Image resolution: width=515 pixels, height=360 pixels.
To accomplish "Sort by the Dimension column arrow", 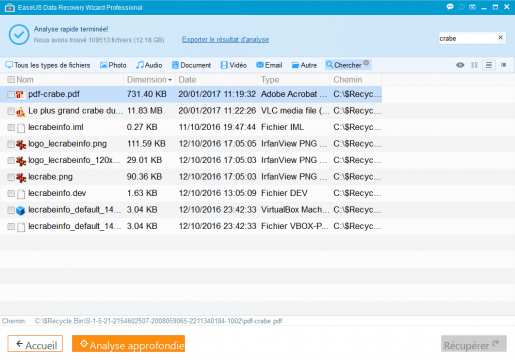I will click(170, 80).
